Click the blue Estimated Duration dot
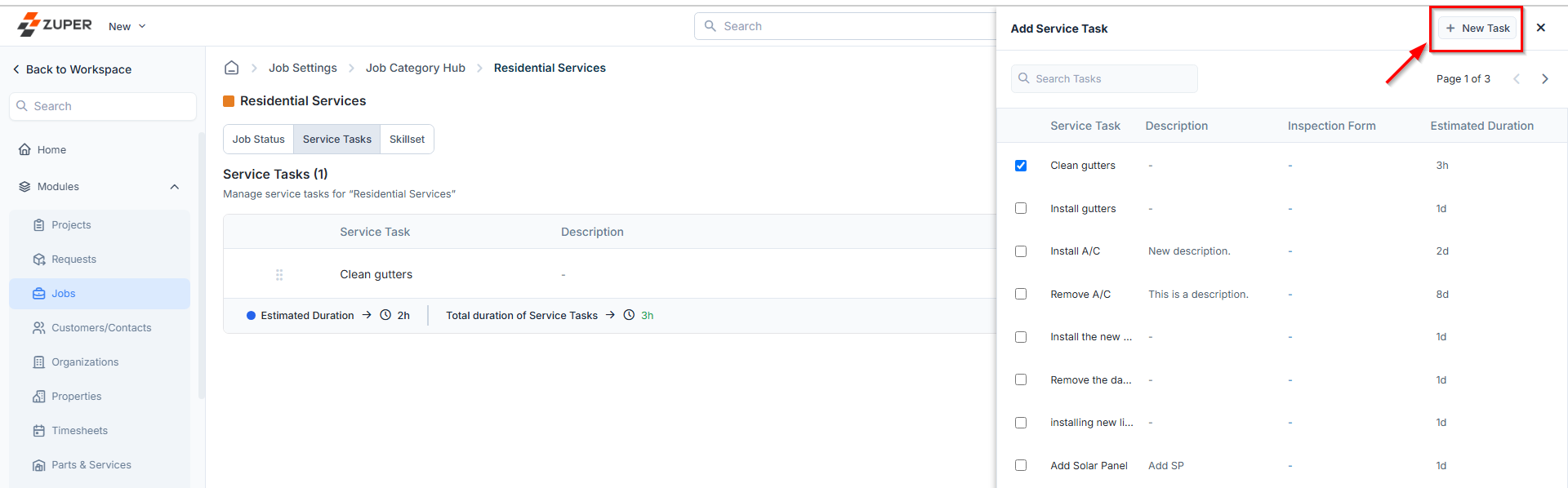 pos(252,316)
